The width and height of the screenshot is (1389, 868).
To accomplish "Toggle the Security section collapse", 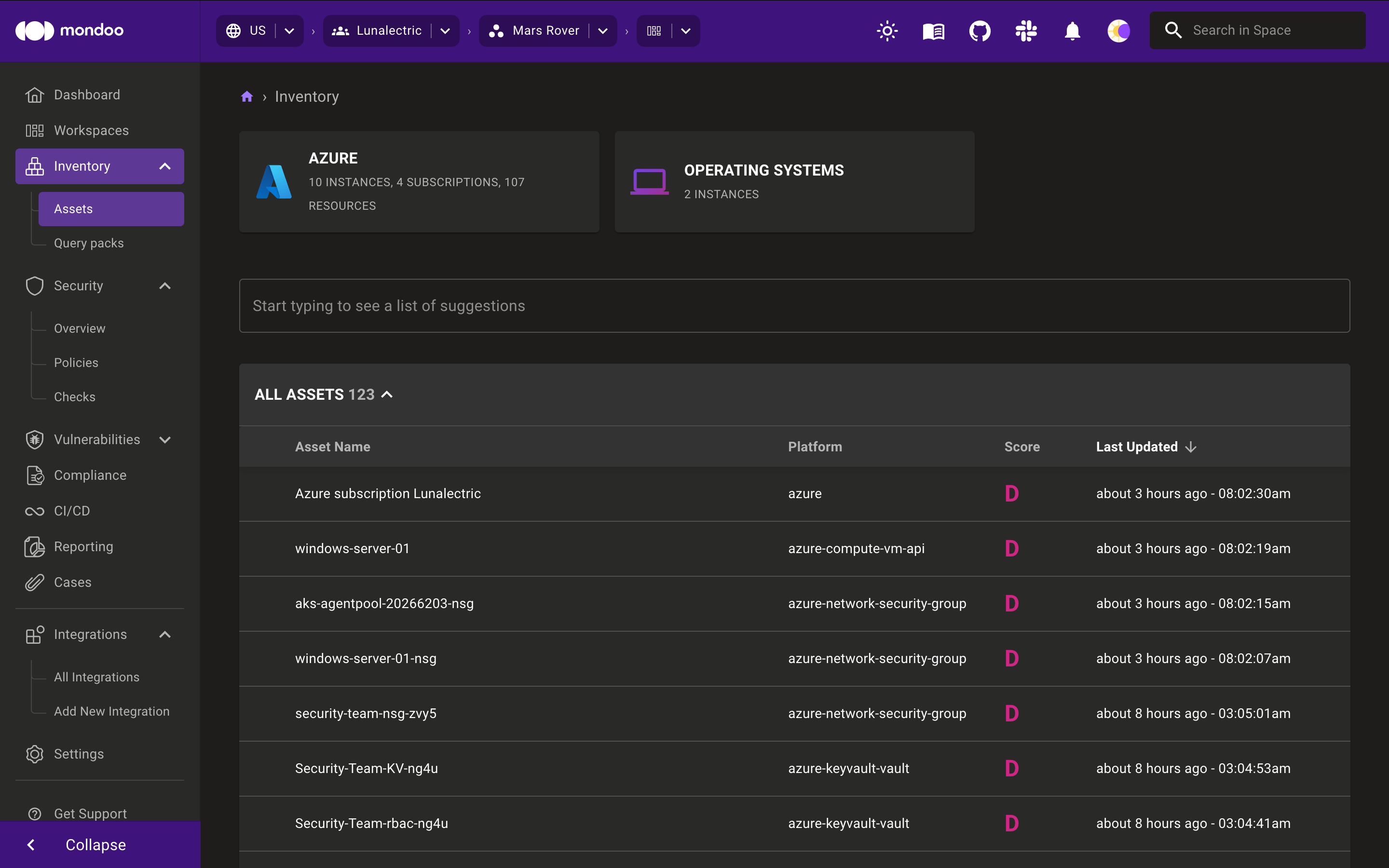I will [x=165, y=285].
